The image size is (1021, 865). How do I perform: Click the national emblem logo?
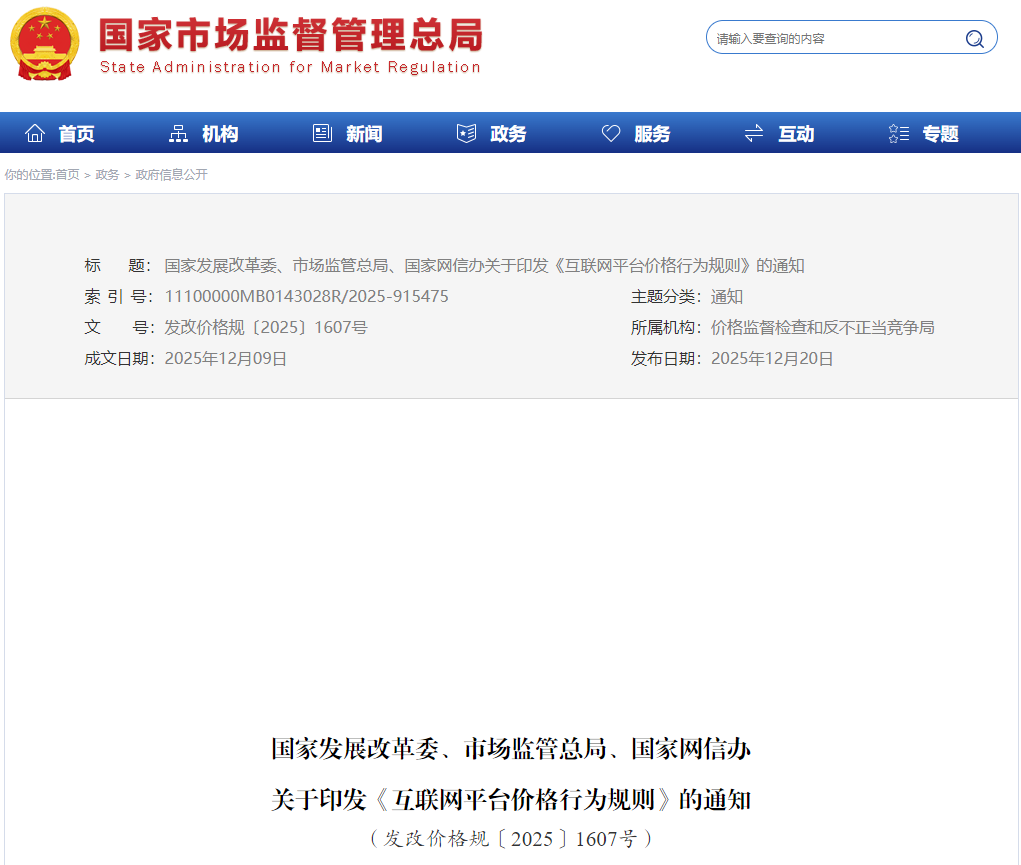click(x=46, y=44)
